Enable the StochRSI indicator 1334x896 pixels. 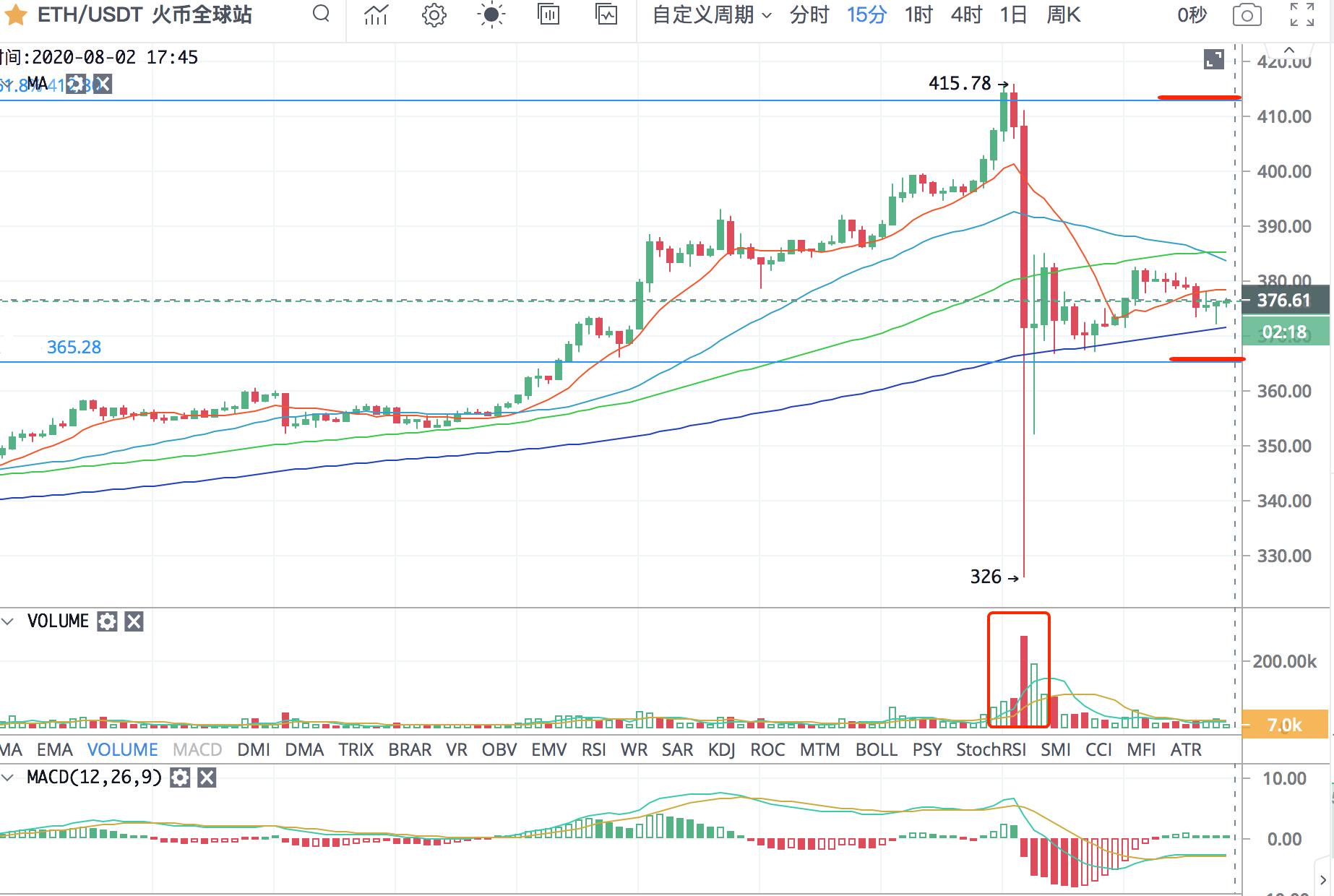click(991, 750)
